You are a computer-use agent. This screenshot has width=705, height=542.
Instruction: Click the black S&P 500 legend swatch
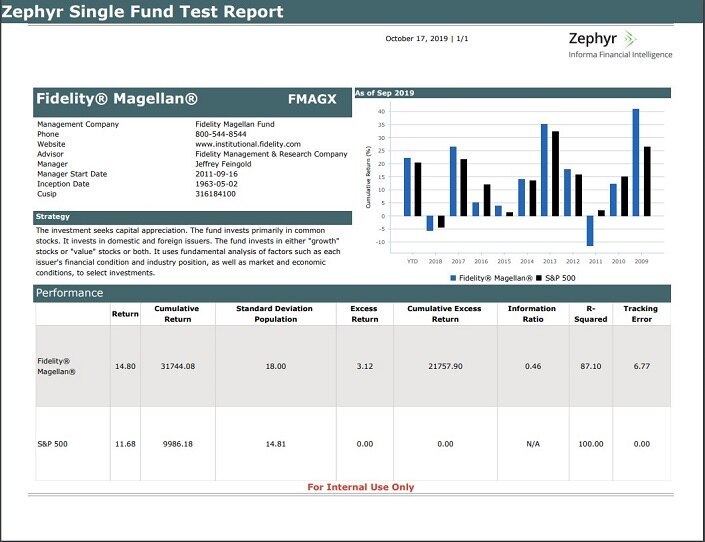point(539,278)
